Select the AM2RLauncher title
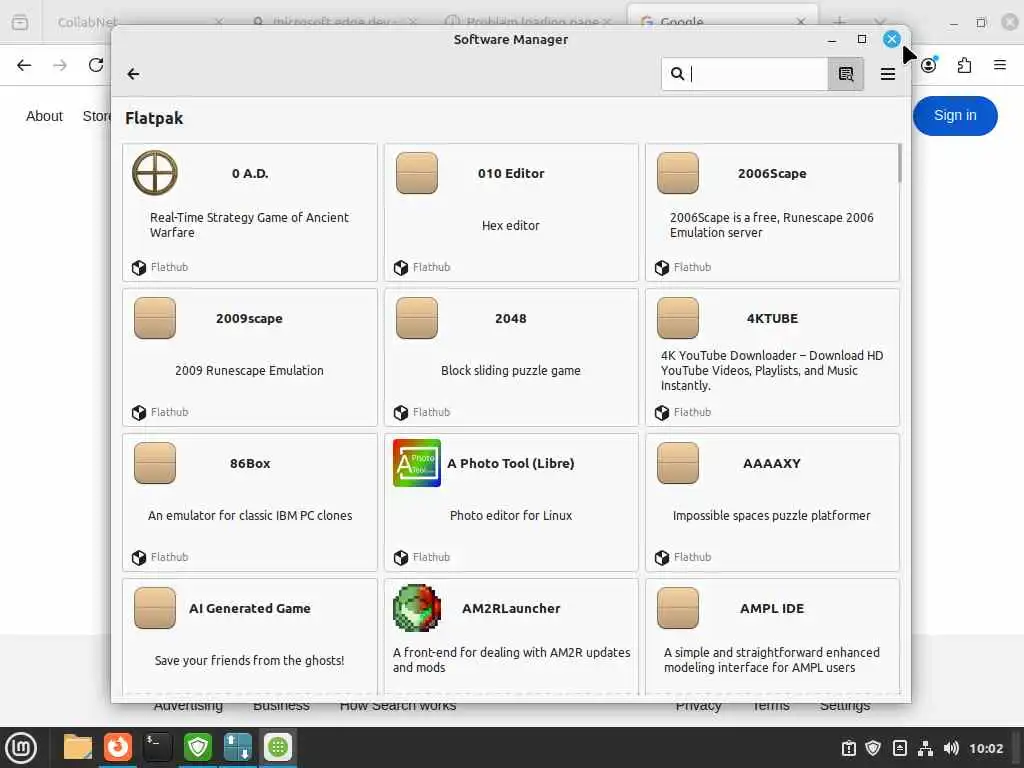 pyautogui.click(x=511, y=609)
